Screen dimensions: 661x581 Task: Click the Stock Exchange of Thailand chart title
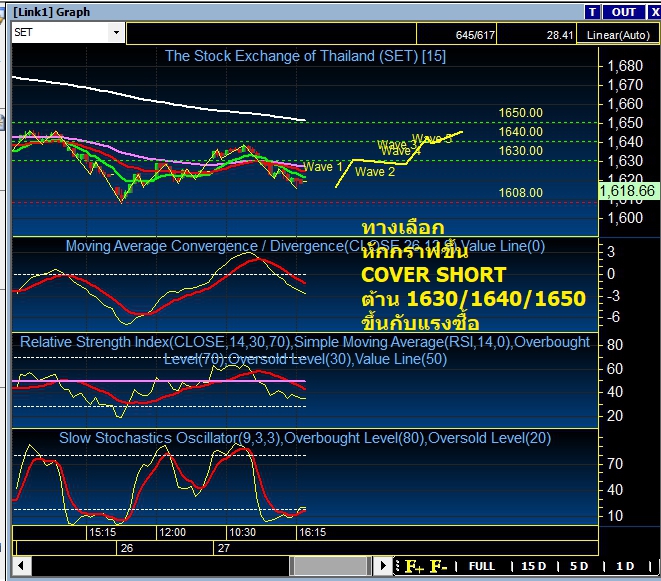point(305,56)
